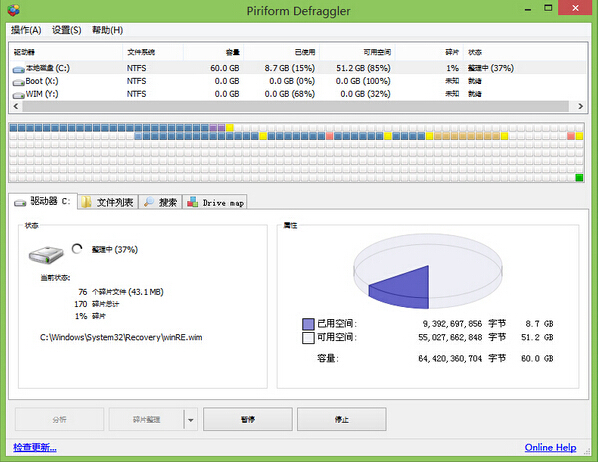Select the Boot (X:) drive icon

click(18, 82)
